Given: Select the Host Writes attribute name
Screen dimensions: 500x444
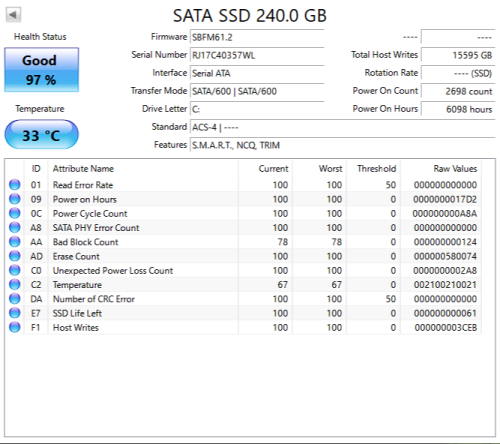Looking at the screenshot, I should 76,328.
